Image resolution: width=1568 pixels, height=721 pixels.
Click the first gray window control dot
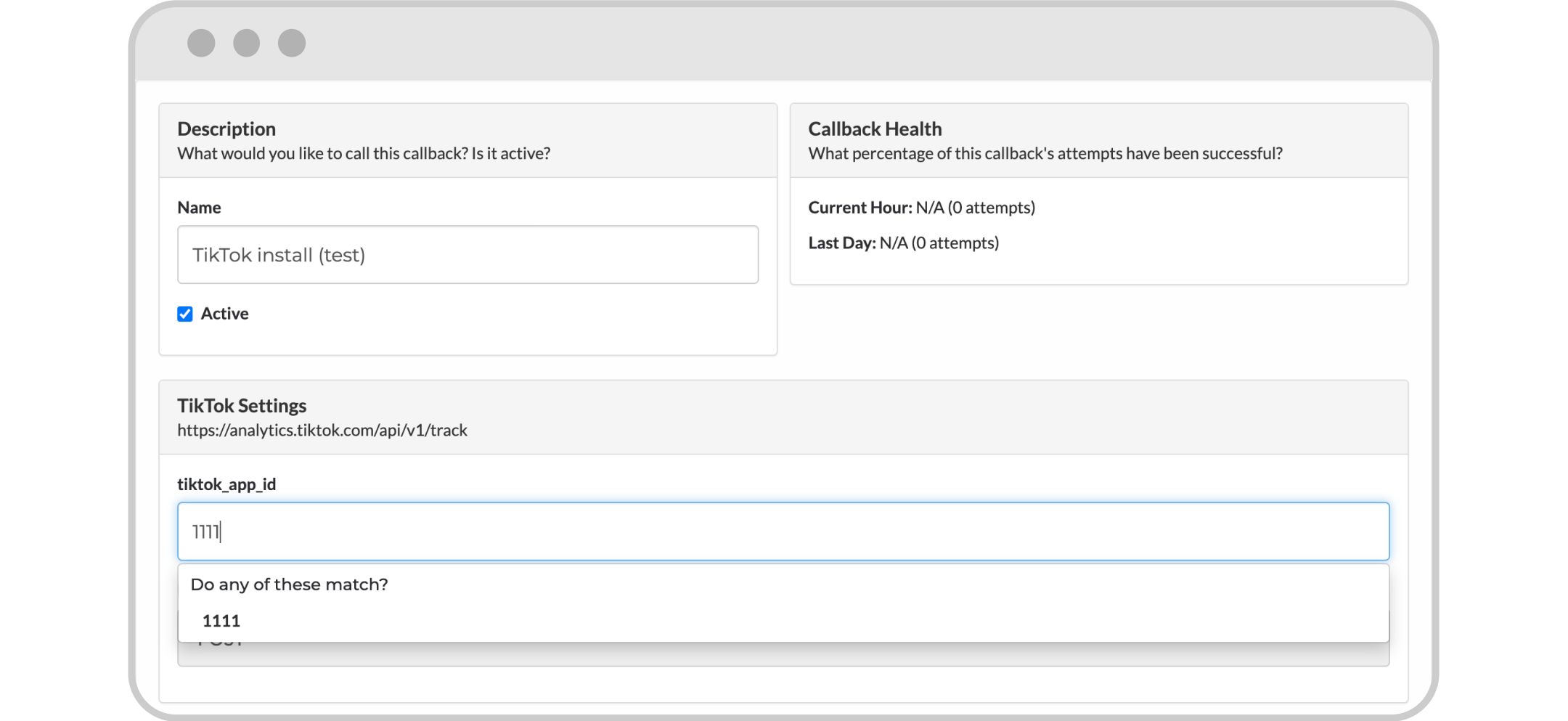pos(201,43)
